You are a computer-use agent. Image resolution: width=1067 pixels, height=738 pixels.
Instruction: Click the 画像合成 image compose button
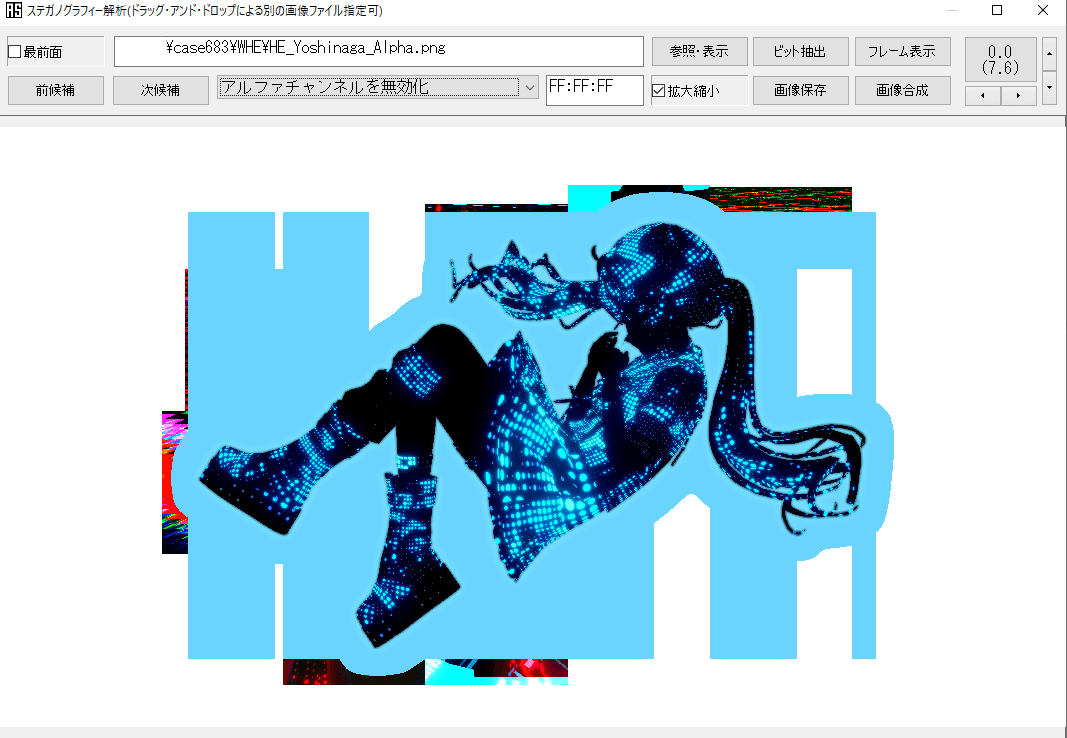pyautogui.click(x=902, y=90)
